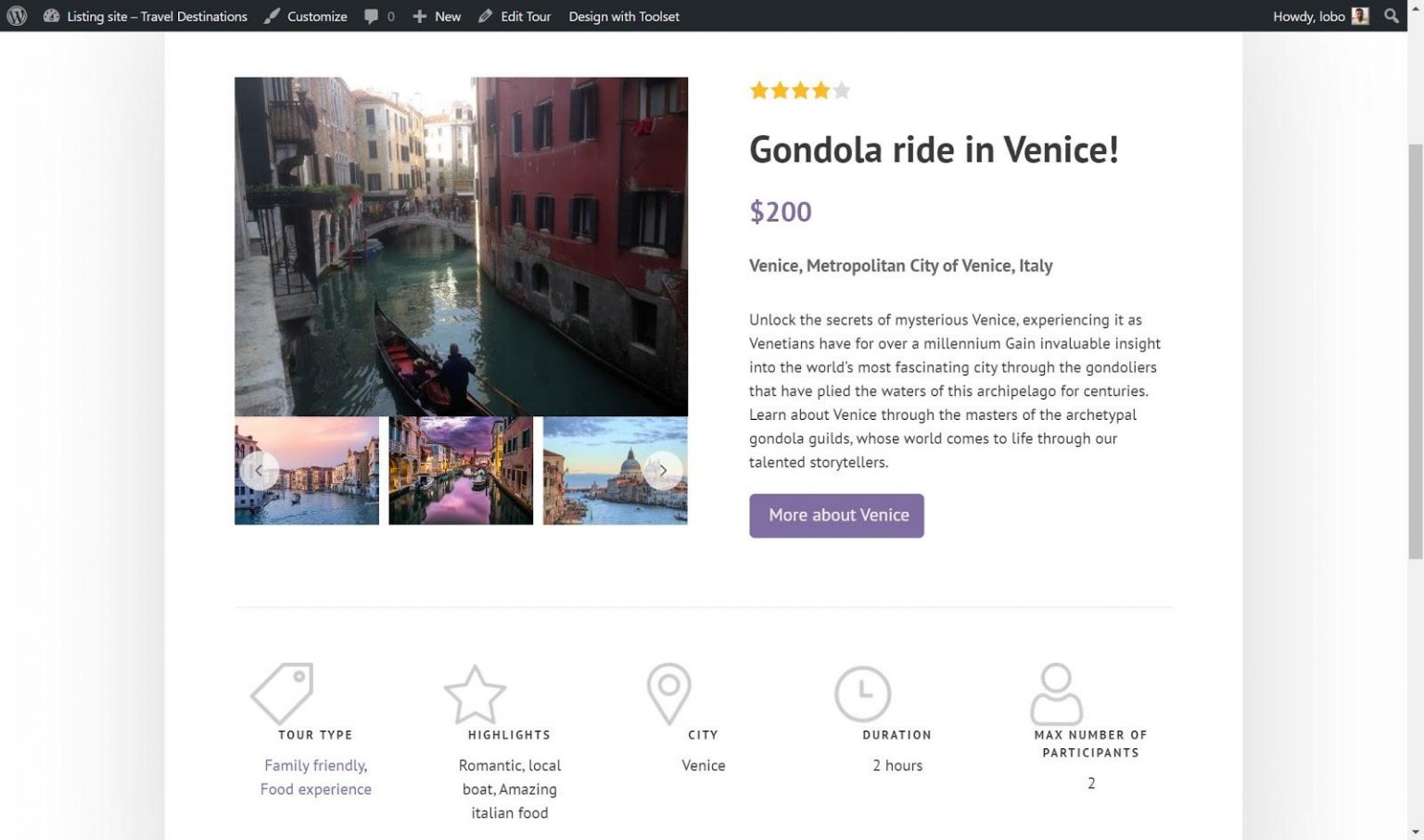Click the Max Participants person icon
Viewport: 1424px width, 840px height.
pos(1056,694)
